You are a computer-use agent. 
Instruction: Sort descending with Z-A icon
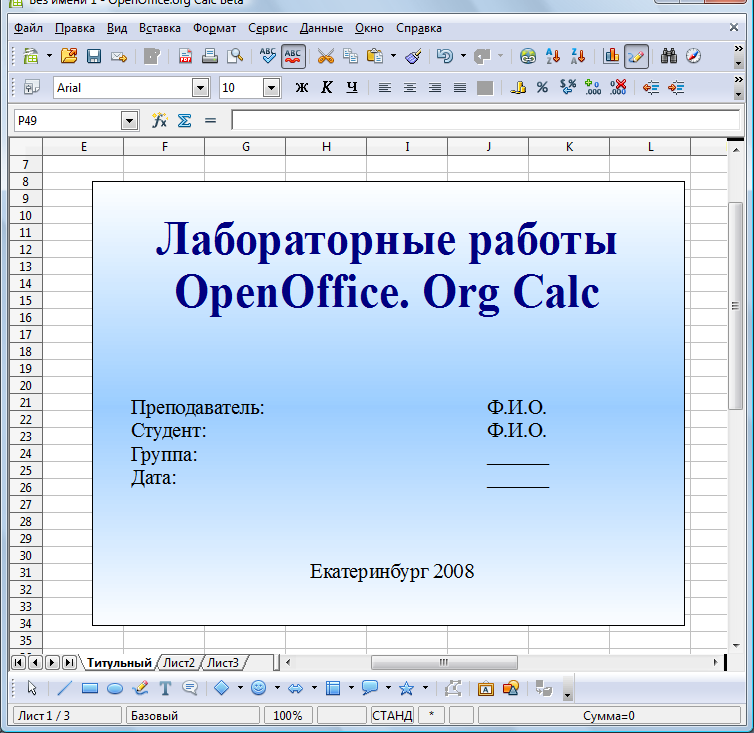(578, 56)
